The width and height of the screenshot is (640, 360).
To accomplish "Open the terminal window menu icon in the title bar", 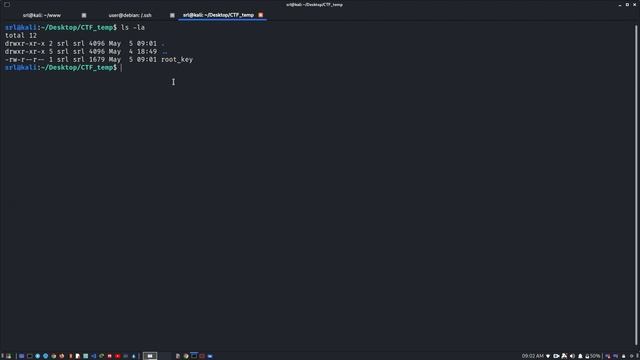I will pyautogui.click(x=7, y=4).
